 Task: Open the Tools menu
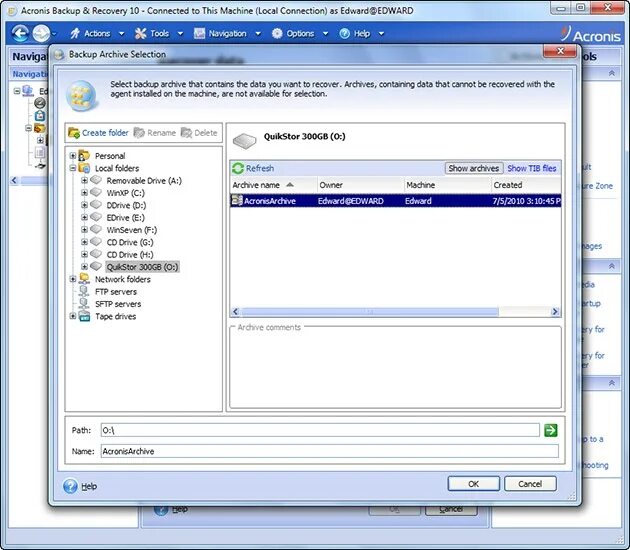(x=160, y=34)
